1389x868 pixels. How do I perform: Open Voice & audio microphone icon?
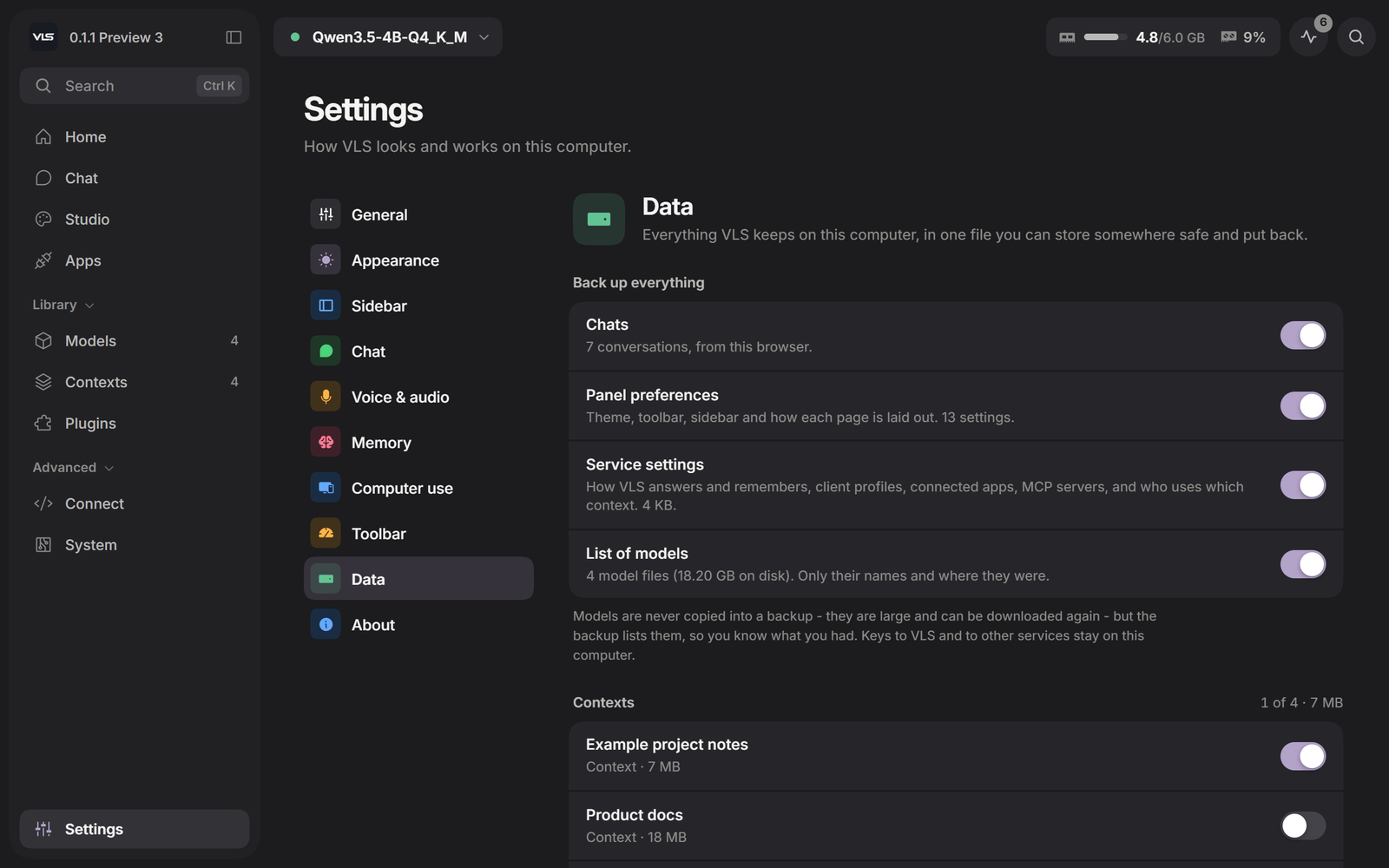coord(326,397)
